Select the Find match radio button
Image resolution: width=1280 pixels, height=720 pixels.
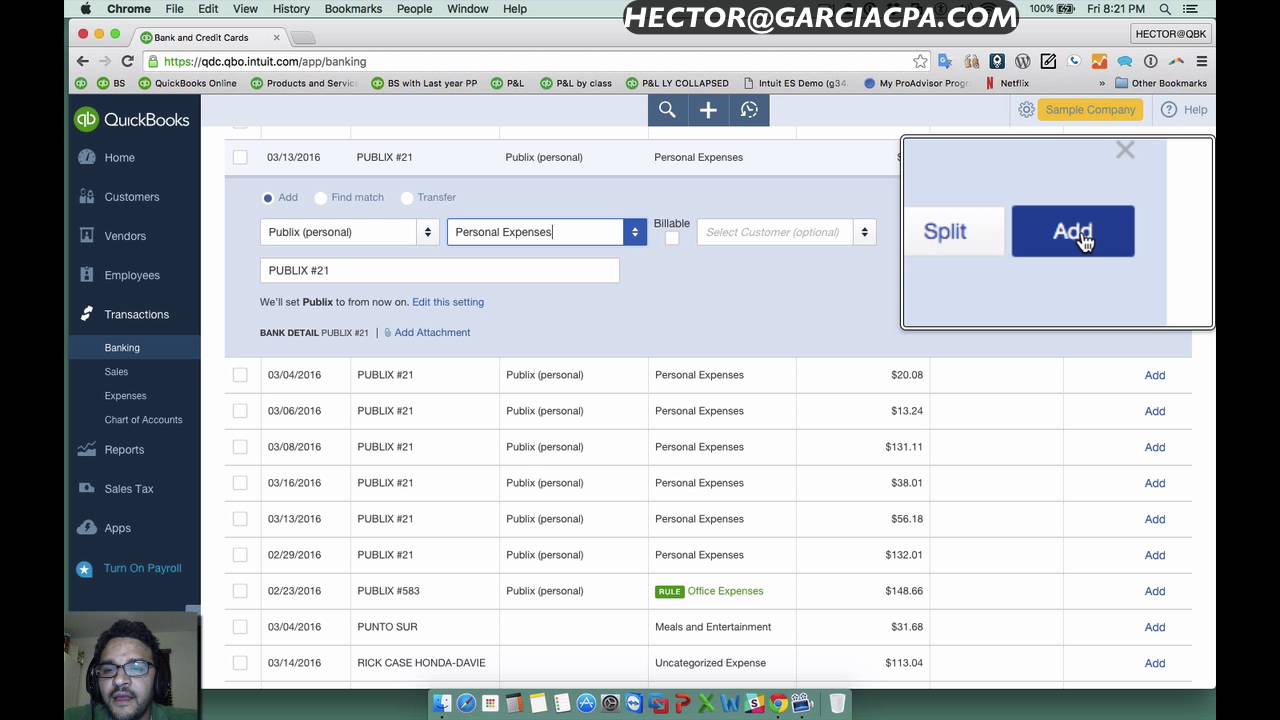[x=321, y=198]
